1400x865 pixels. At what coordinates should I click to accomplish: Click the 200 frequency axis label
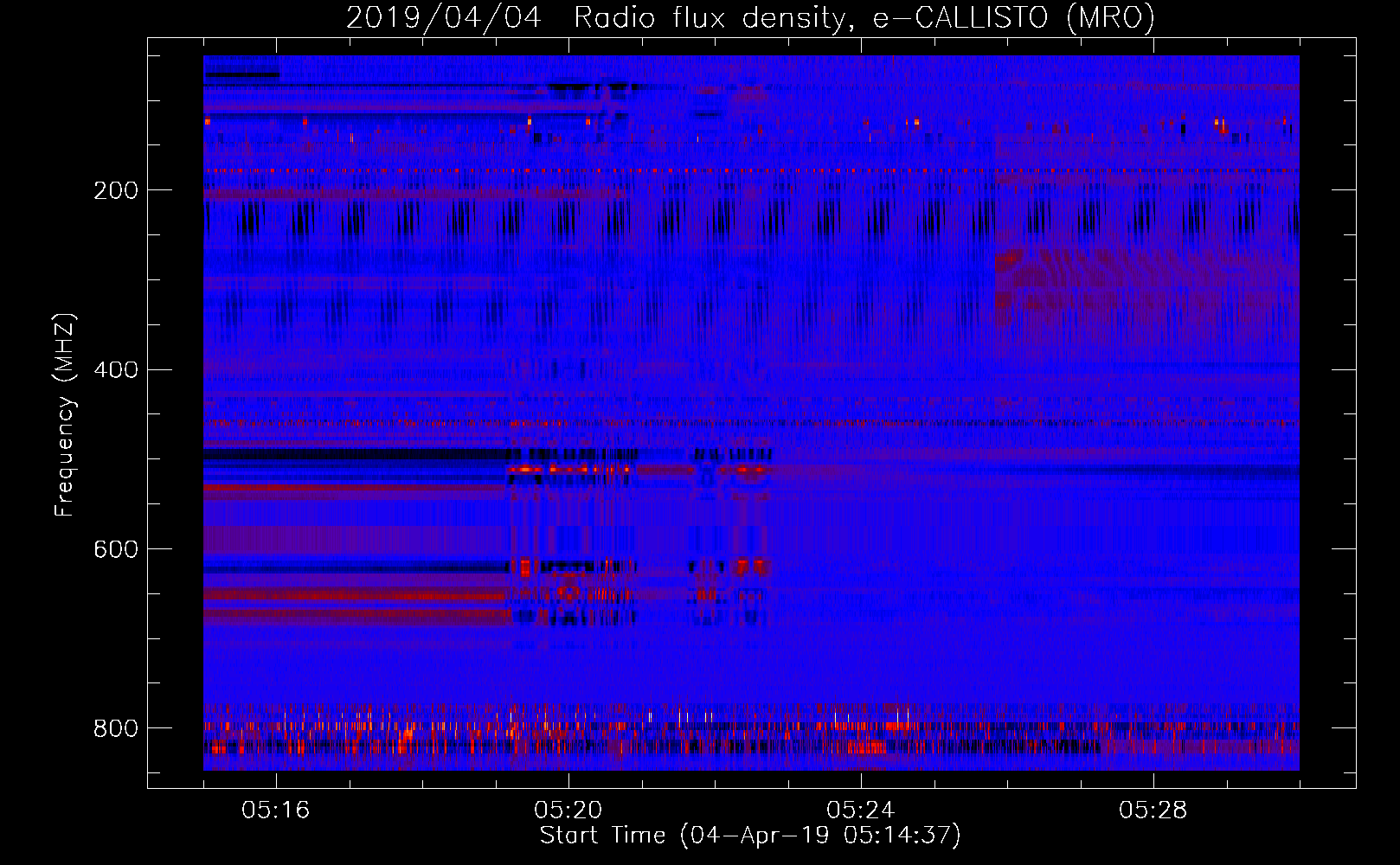point(116,190)
